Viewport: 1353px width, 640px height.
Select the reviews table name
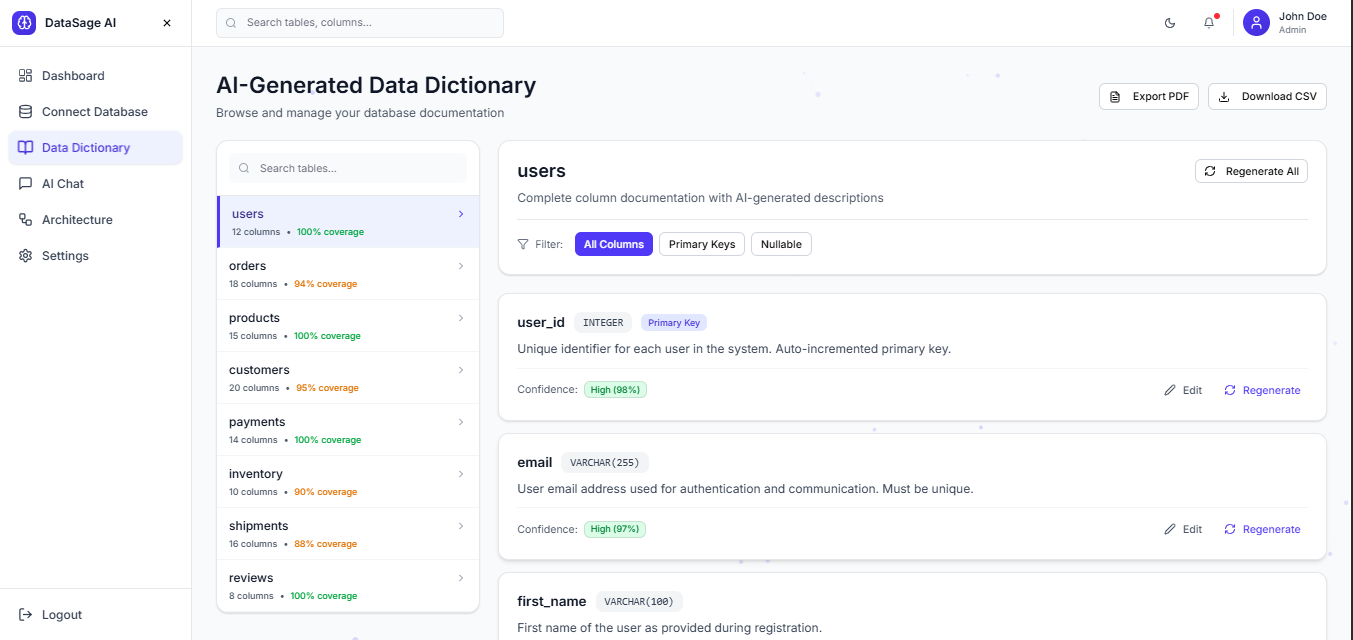pos(251,578)
